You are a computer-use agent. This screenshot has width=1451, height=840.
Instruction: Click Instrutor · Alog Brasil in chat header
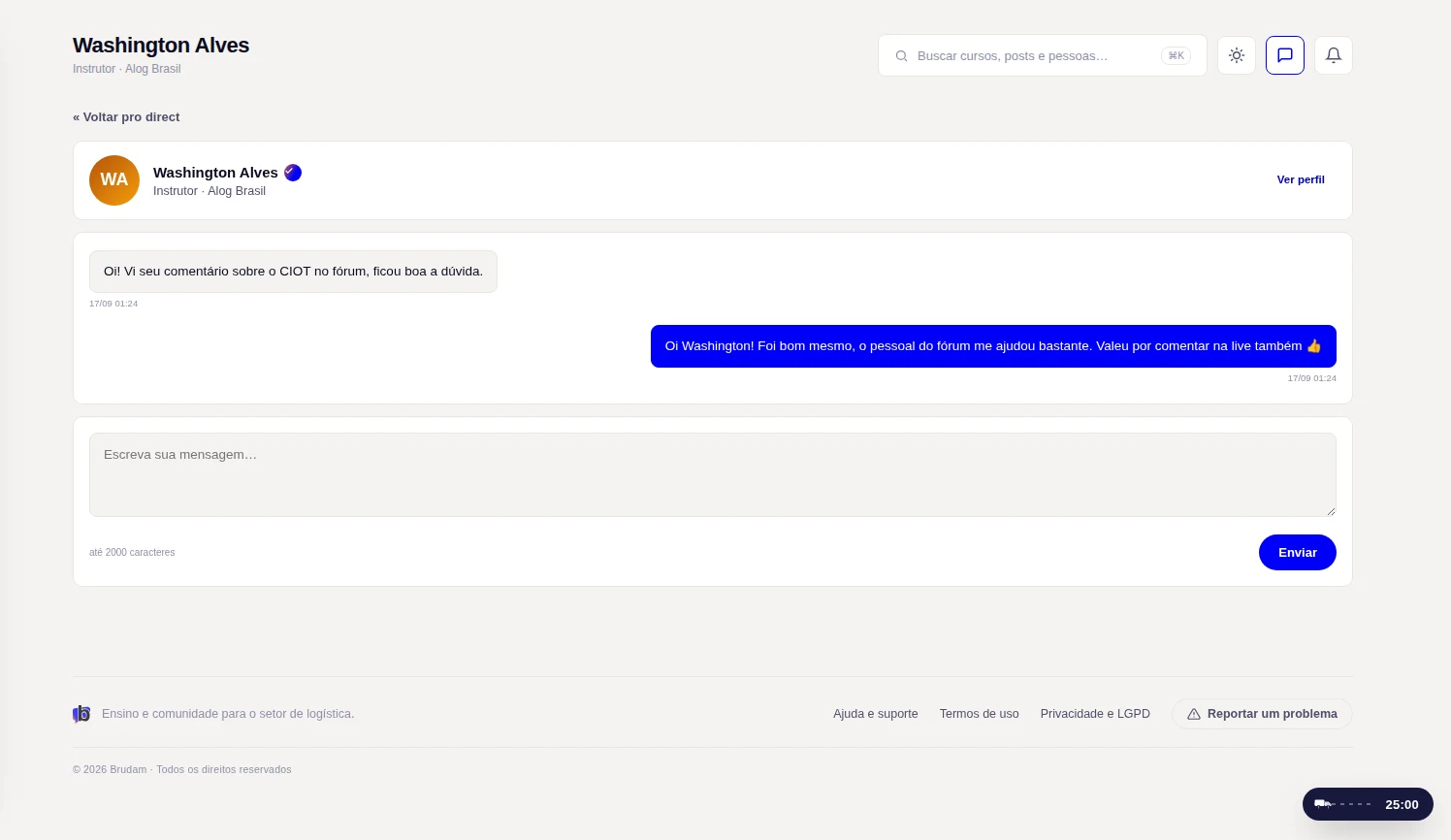[x=210, y=191]
